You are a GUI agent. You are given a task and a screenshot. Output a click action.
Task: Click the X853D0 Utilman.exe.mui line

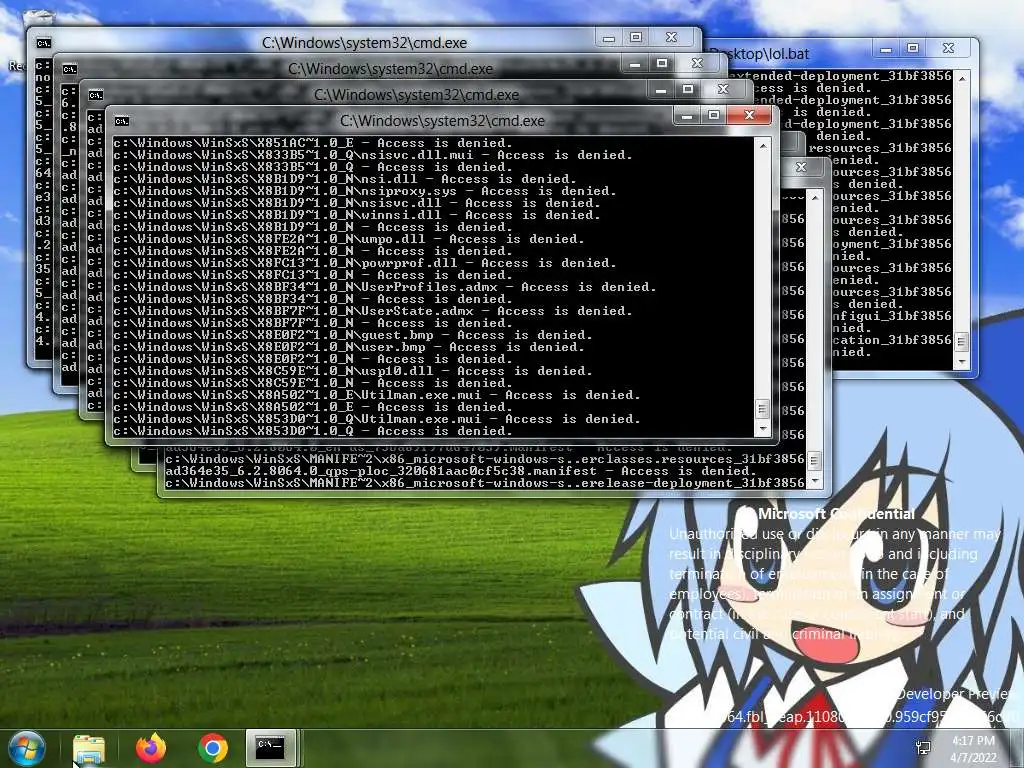click(x=376, y=419)
